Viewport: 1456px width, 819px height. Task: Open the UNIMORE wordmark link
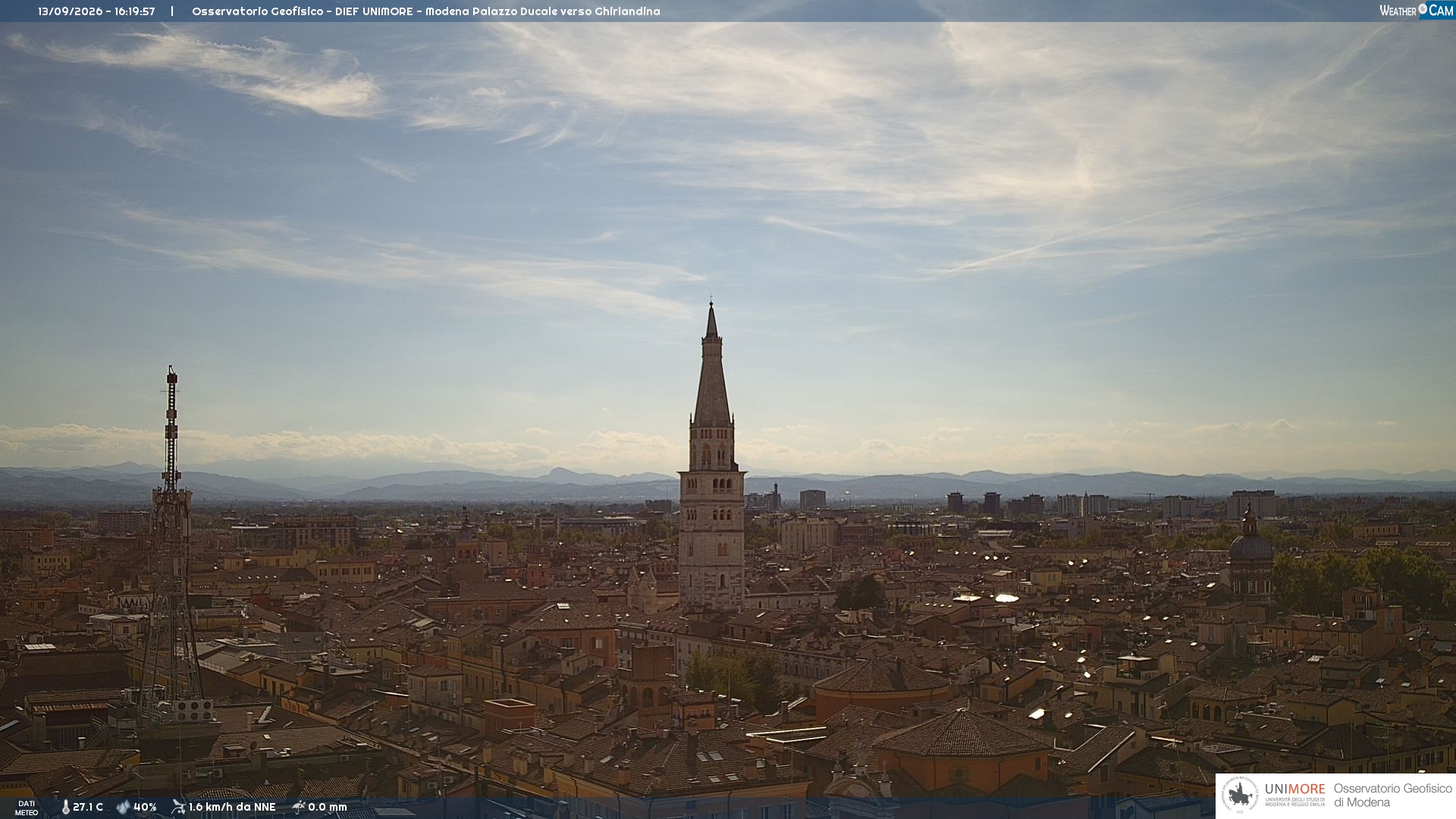[1295, 789]
